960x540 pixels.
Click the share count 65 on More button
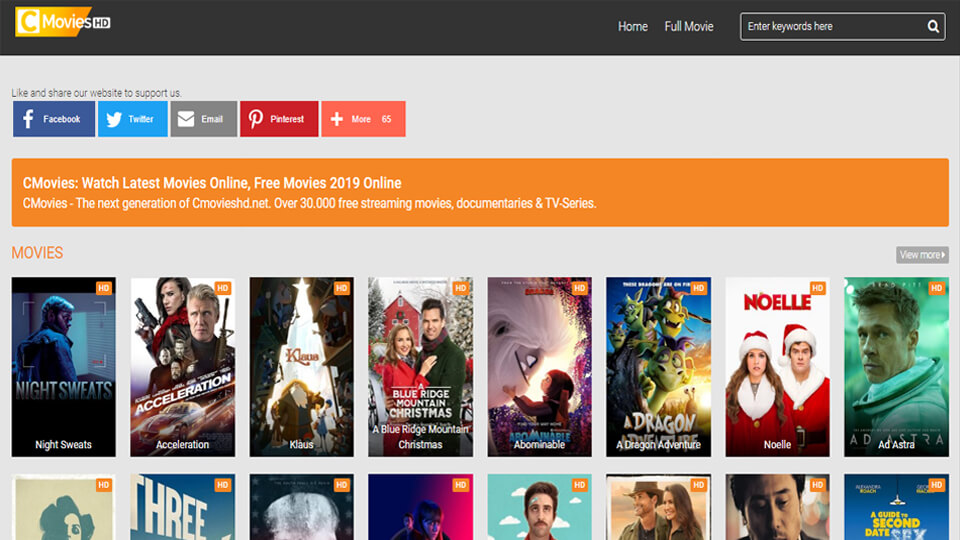[x=386, y=119]
